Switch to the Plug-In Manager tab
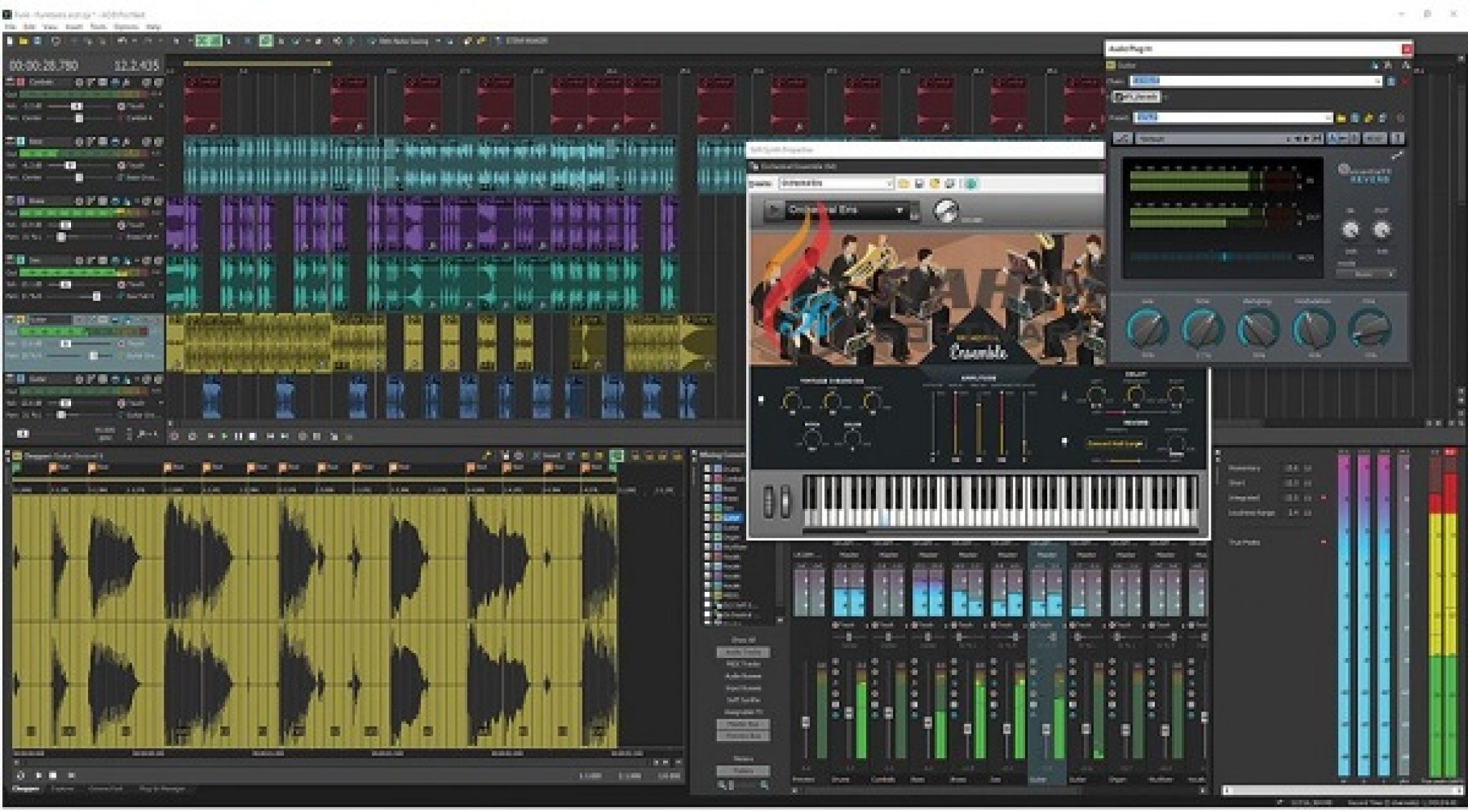The width and height of the screenshot is (1468, 812). (x=162, y=789)
